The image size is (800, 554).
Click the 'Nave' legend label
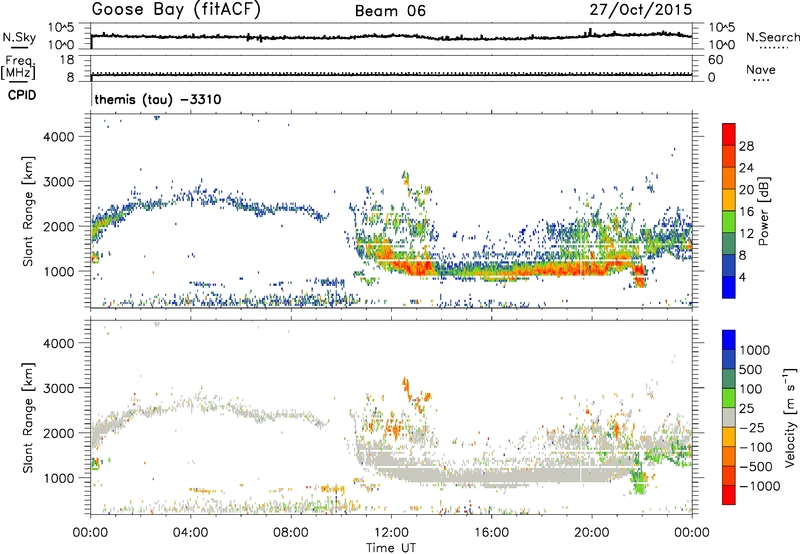[x=761, y=70]
